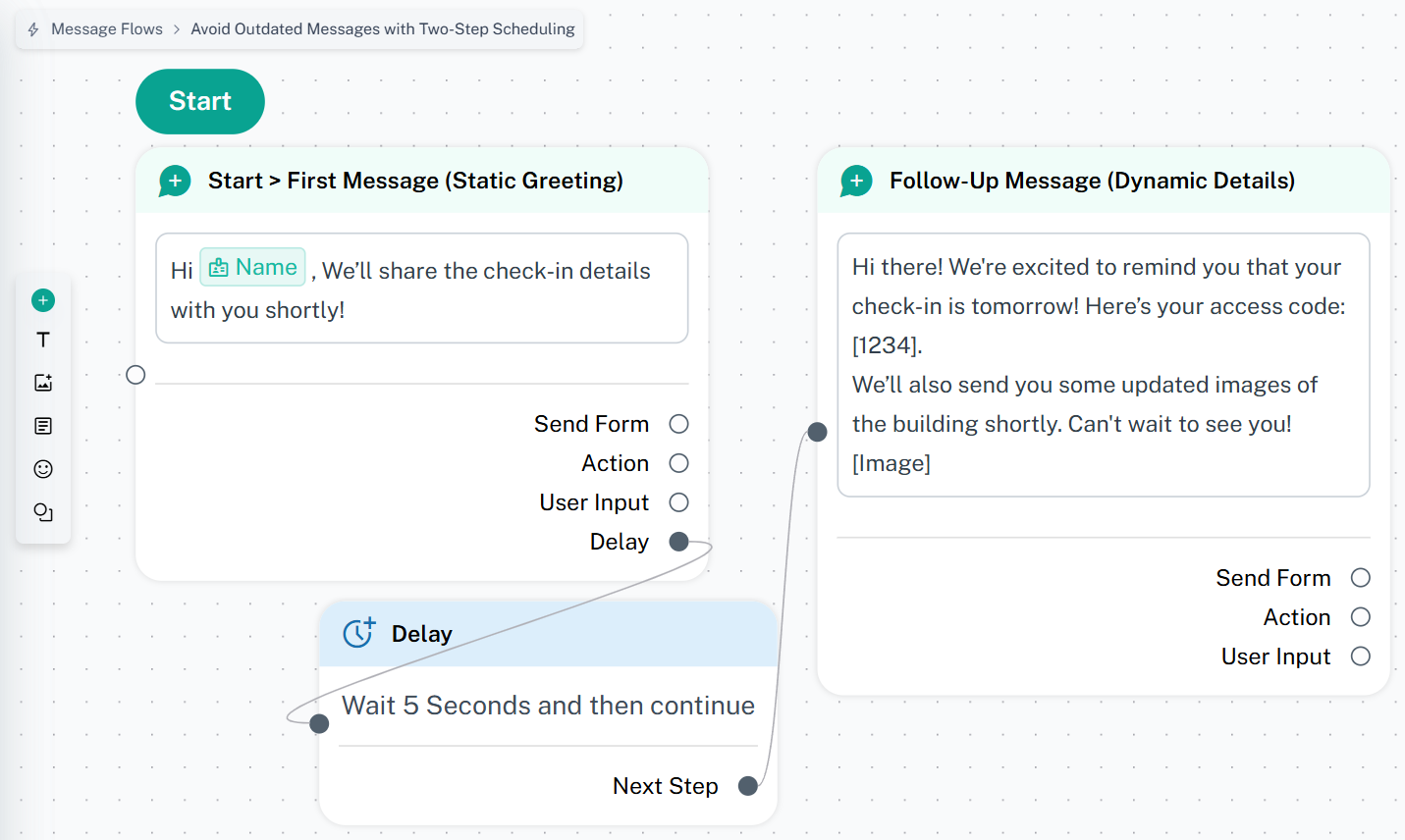Screen dimensions: 1405x840
Task: Click the green Start button
Action: [200, 101]
